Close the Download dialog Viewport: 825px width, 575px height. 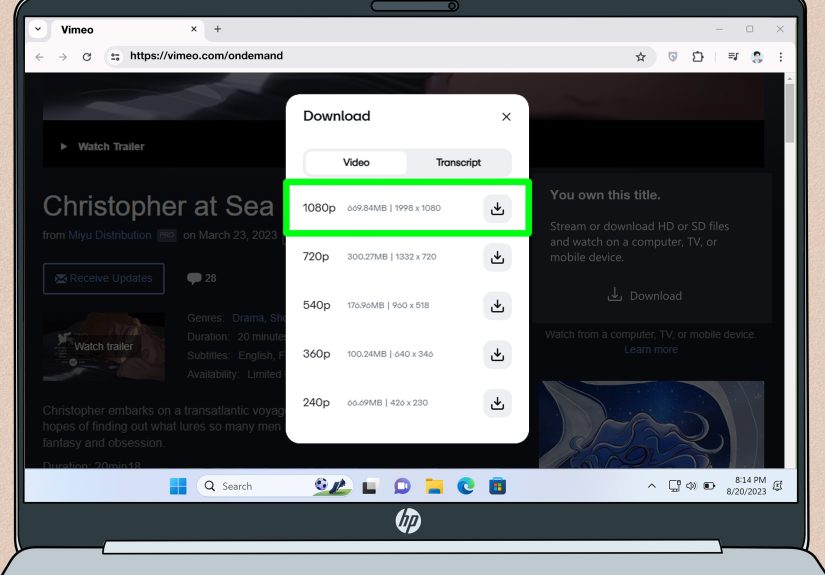coord(506,117)
